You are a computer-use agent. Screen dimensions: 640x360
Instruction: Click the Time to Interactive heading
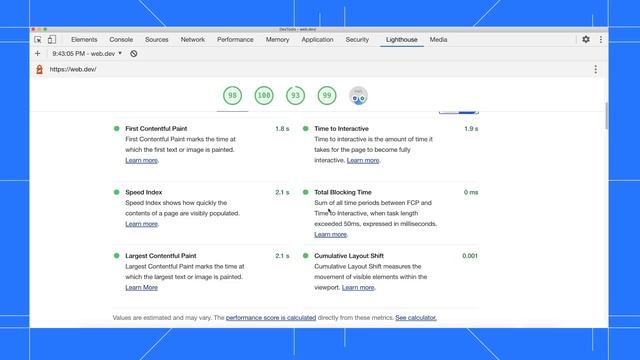(341, 129)
